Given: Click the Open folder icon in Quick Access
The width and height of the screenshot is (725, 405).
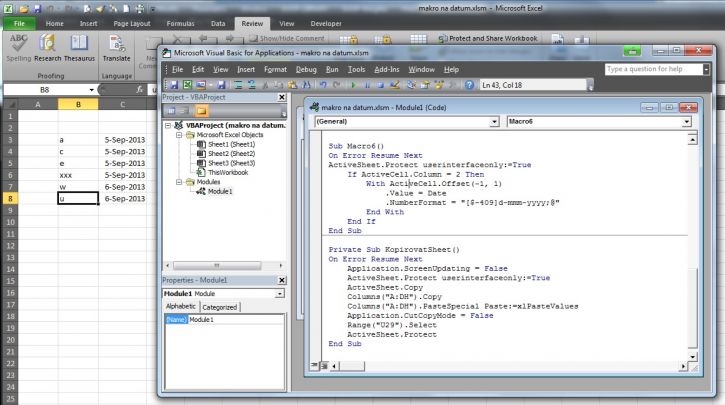Looking at the screenshot, I should pyautogui.click(x=24, y=9).
